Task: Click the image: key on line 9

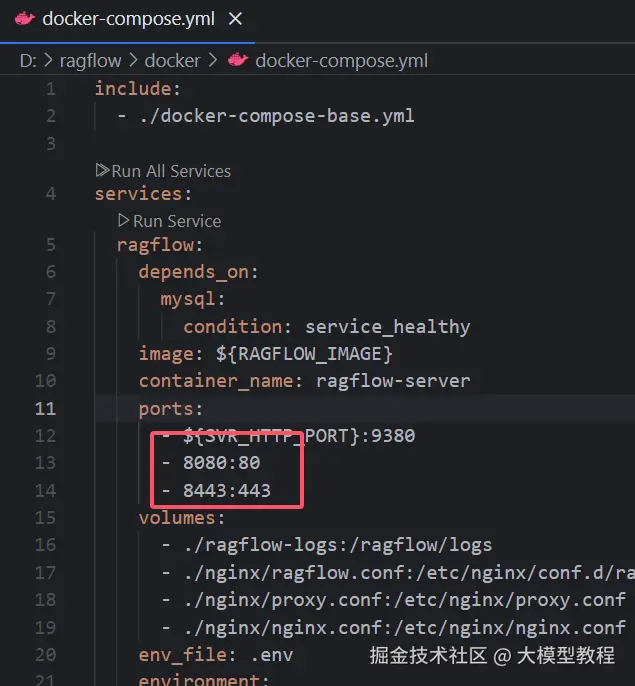Action: tap(170, 354)
